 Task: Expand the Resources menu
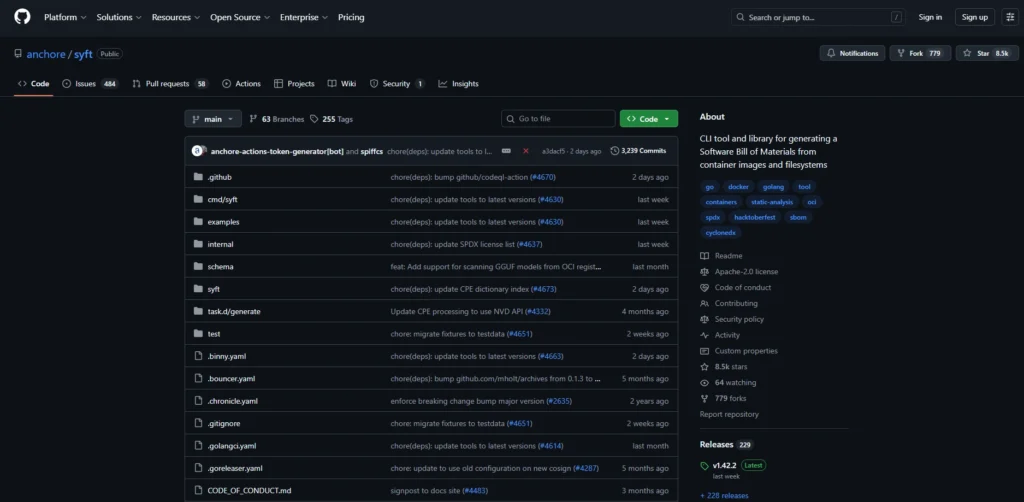pyautogui.click(x=175, y=18)
